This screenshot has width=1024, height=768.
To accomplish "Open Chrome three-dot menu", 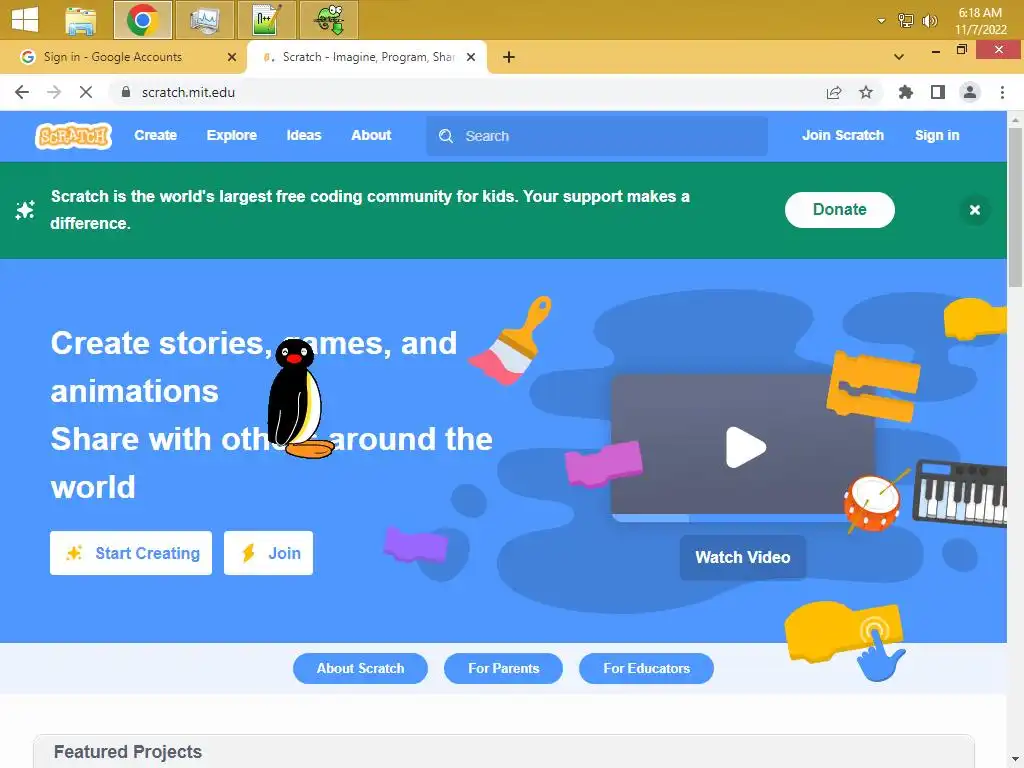I will click(x=1002, y=92).
